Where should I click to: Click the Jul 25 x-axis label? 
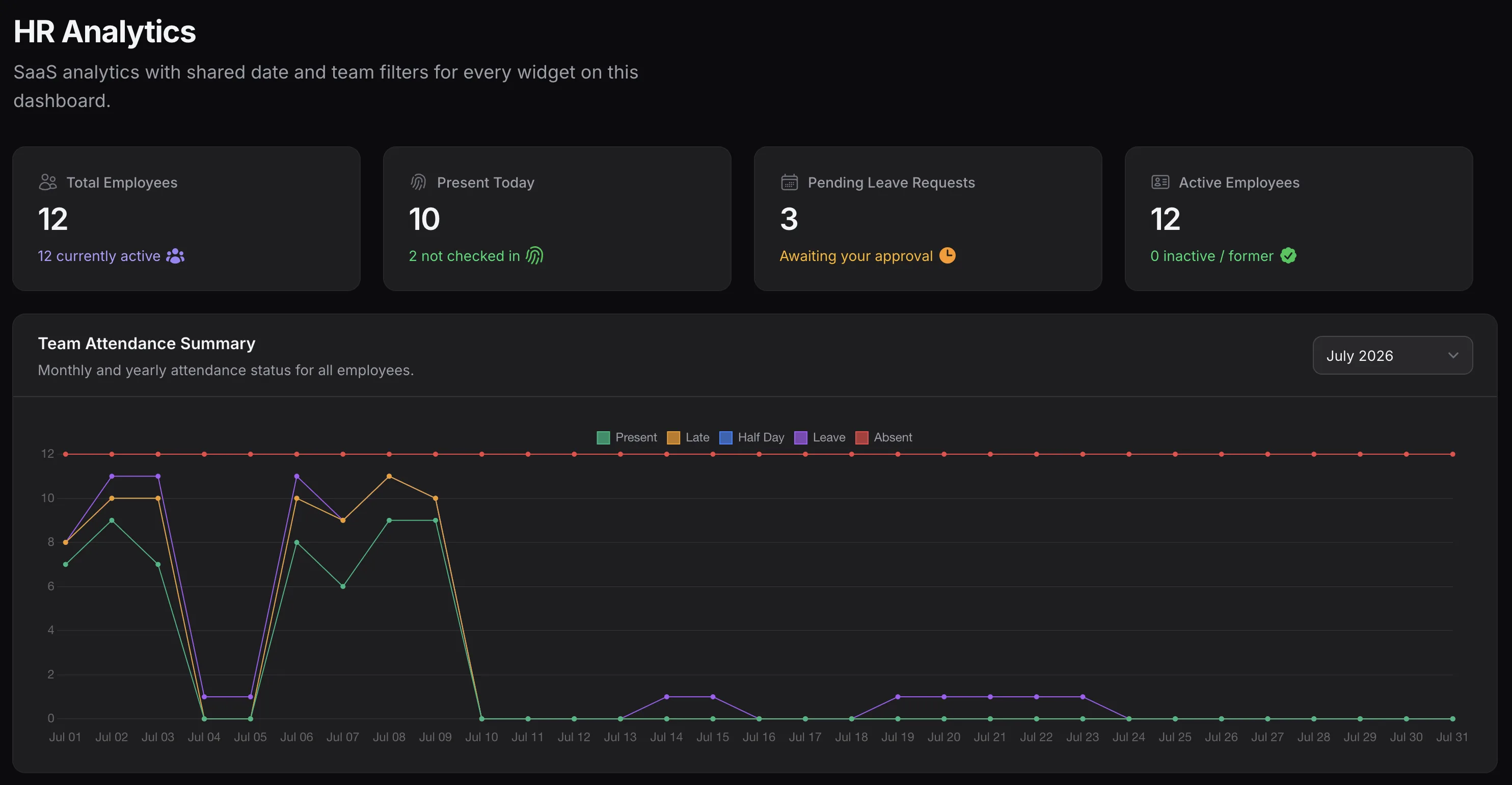[1175, 737]
